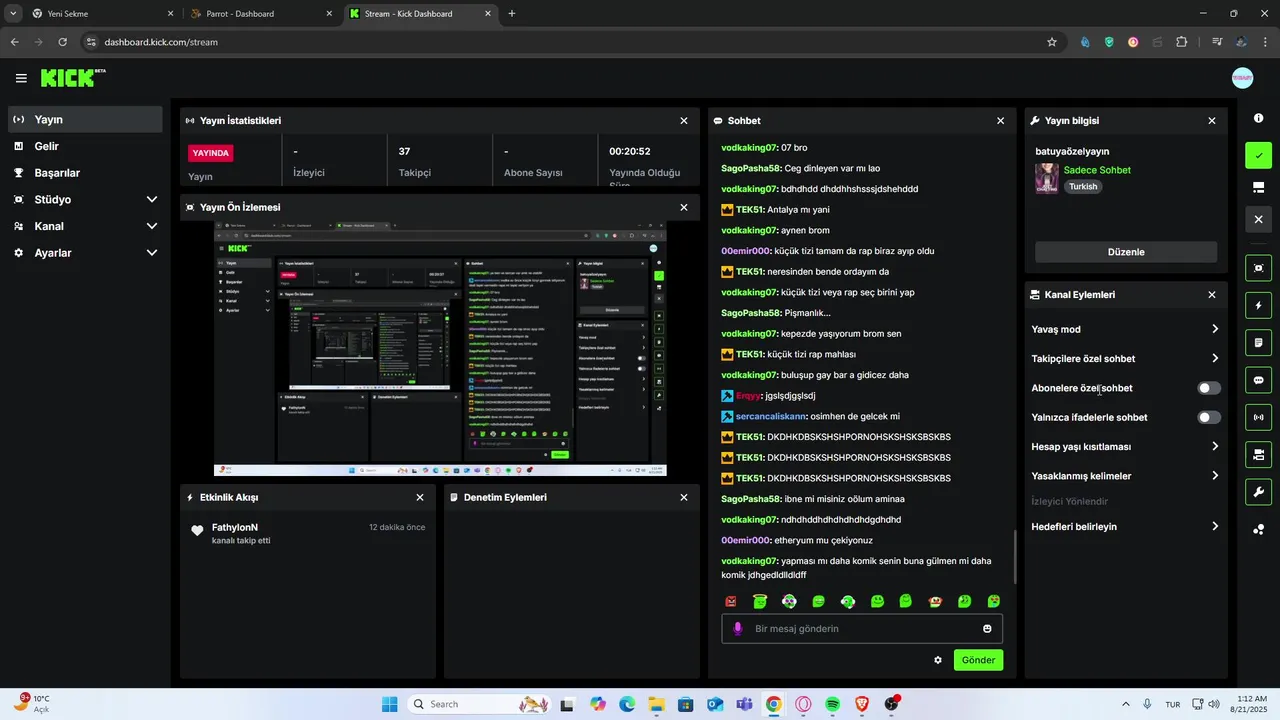The image size is (1280, 720).
Task: Toggle activity feed lightning rail icon
Action: pos(1258,305)
